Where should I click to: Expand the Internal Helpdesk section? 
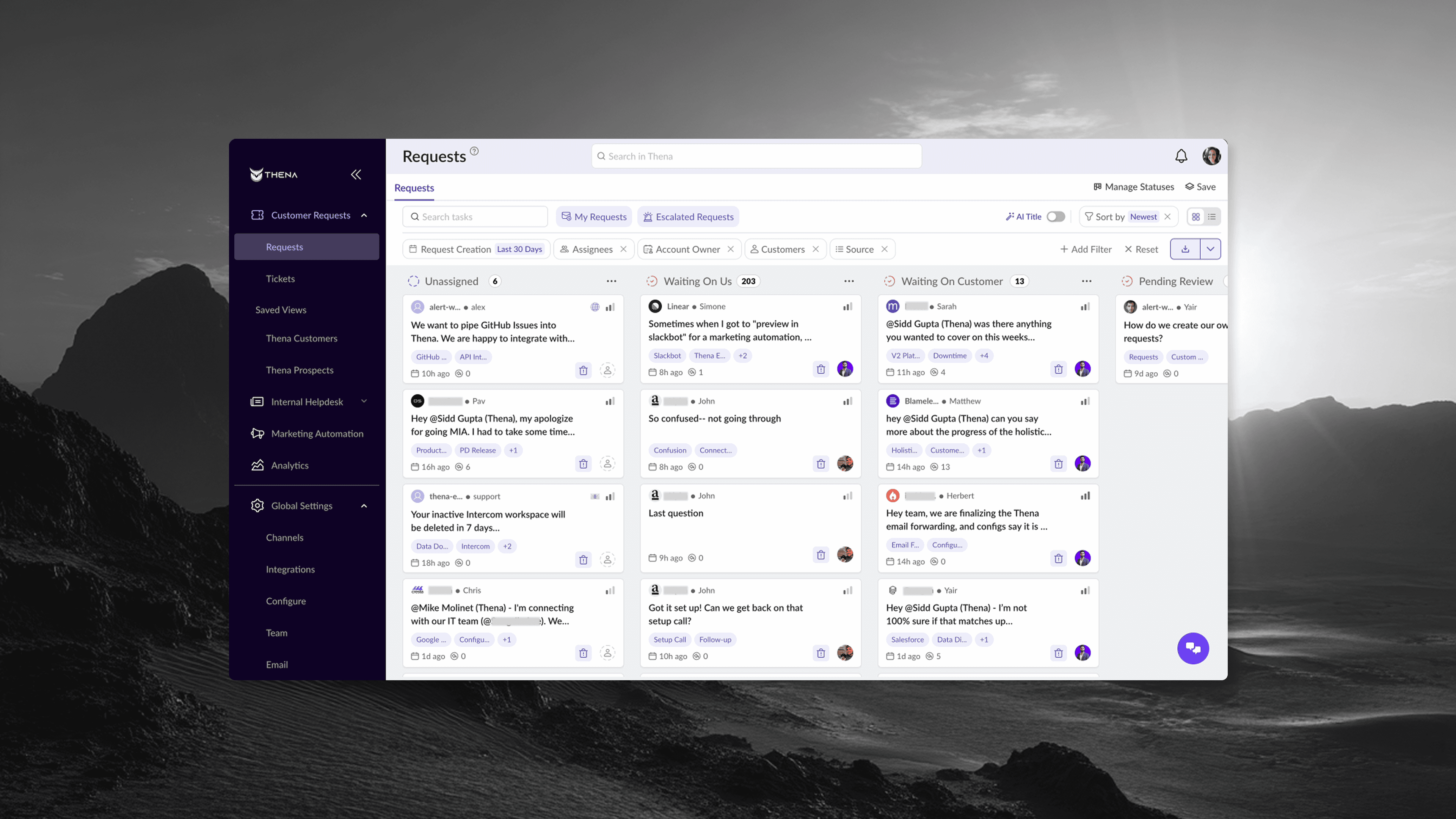tap(364, 401)
